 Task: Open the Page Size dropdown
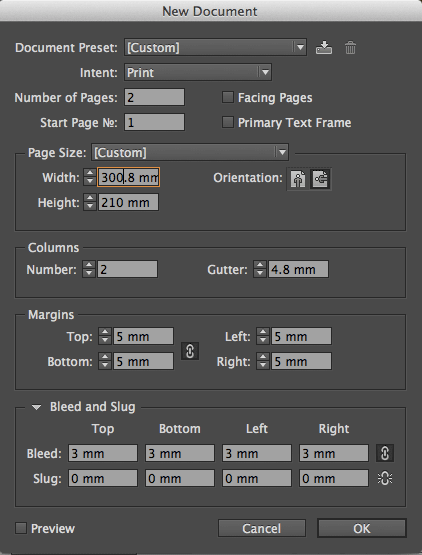click(x=190, y=153)
